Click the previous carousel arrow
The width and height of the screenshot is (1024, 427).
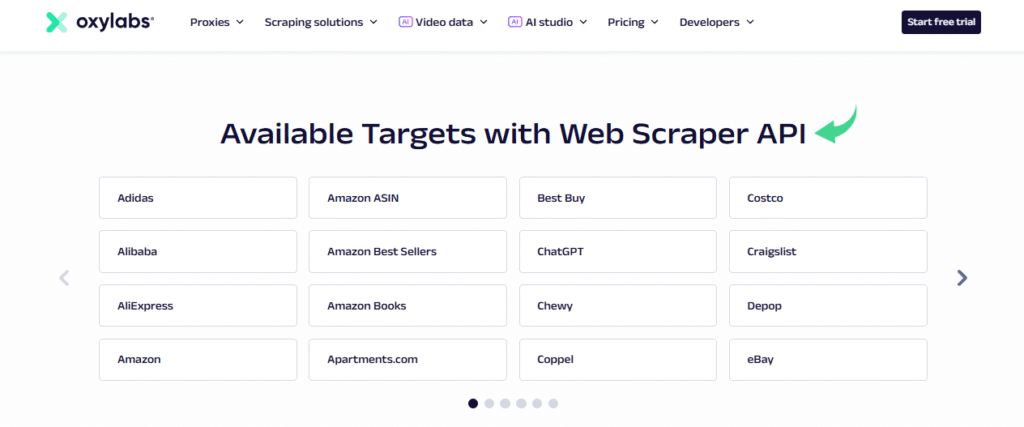point(64,278)
